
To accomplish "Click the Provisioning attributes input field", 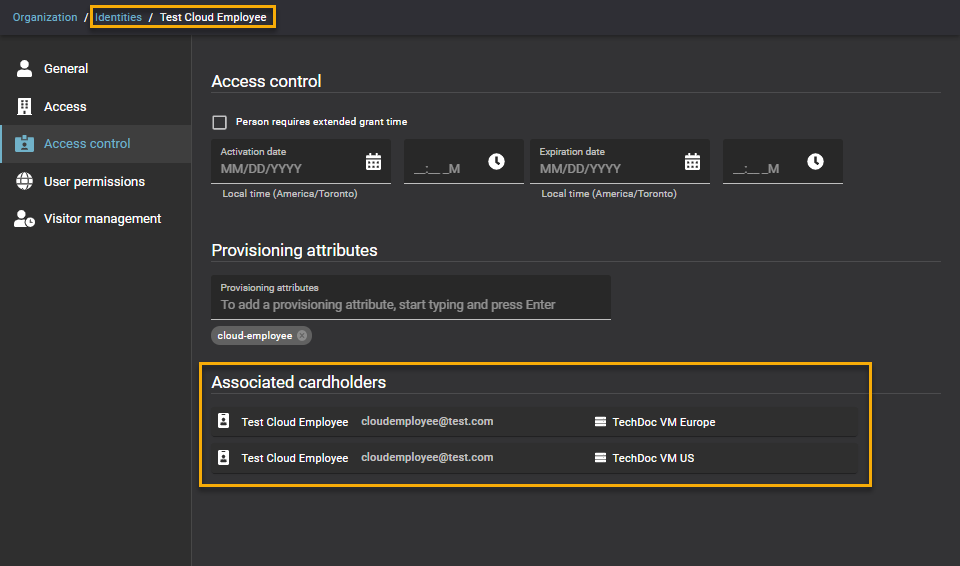I will click(410, 304).
